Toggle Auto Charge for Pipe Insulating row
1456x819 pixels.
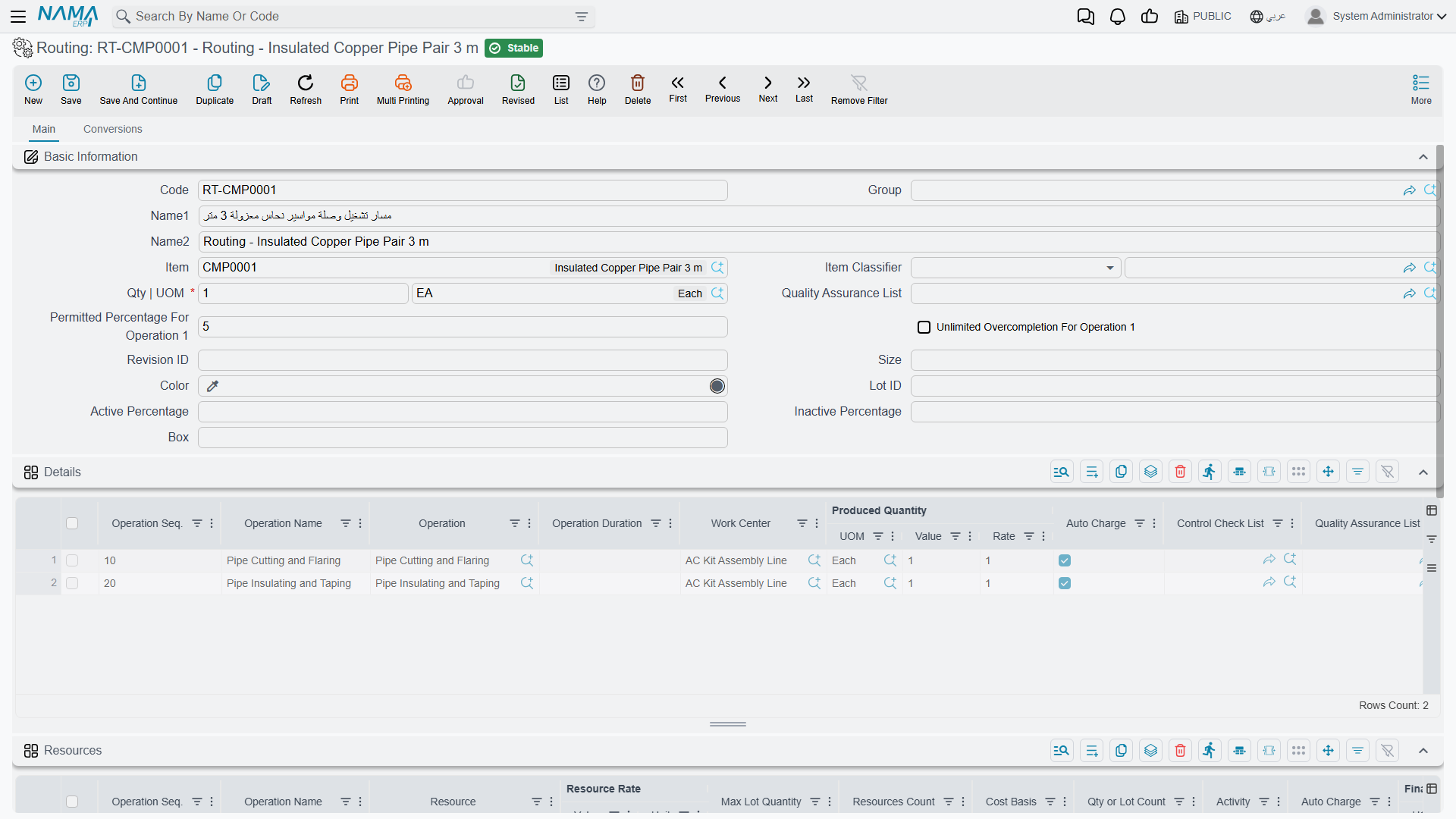[1065, 583]
